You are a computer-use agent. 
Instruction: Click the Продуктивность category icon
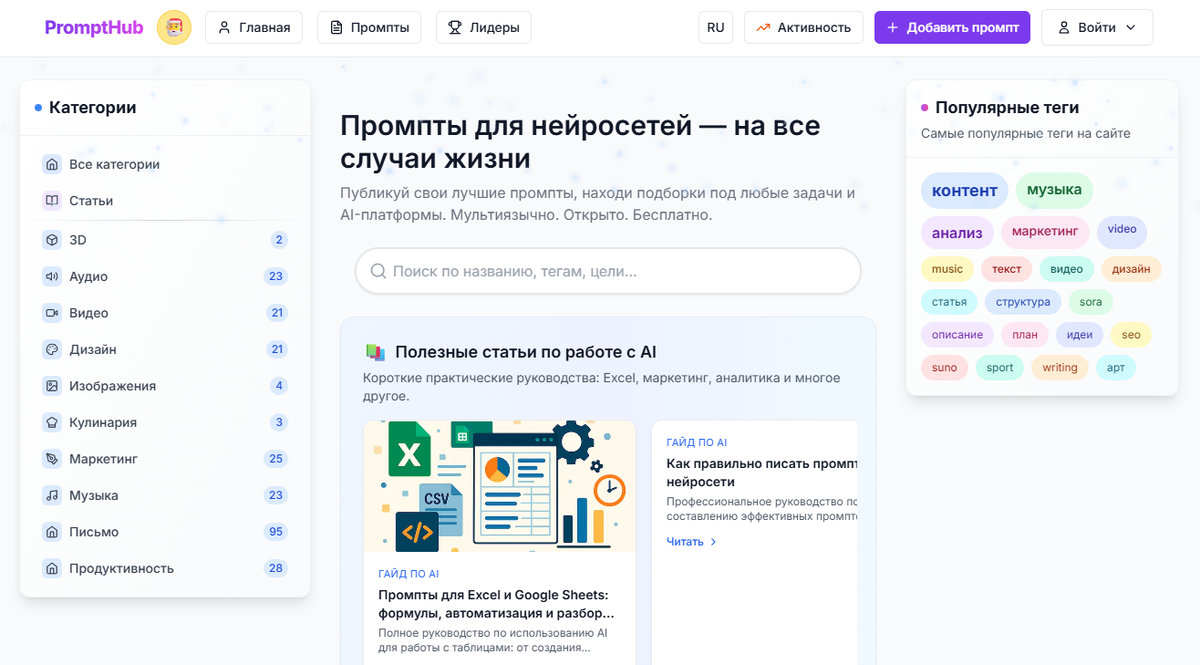[x=52, y=568]
